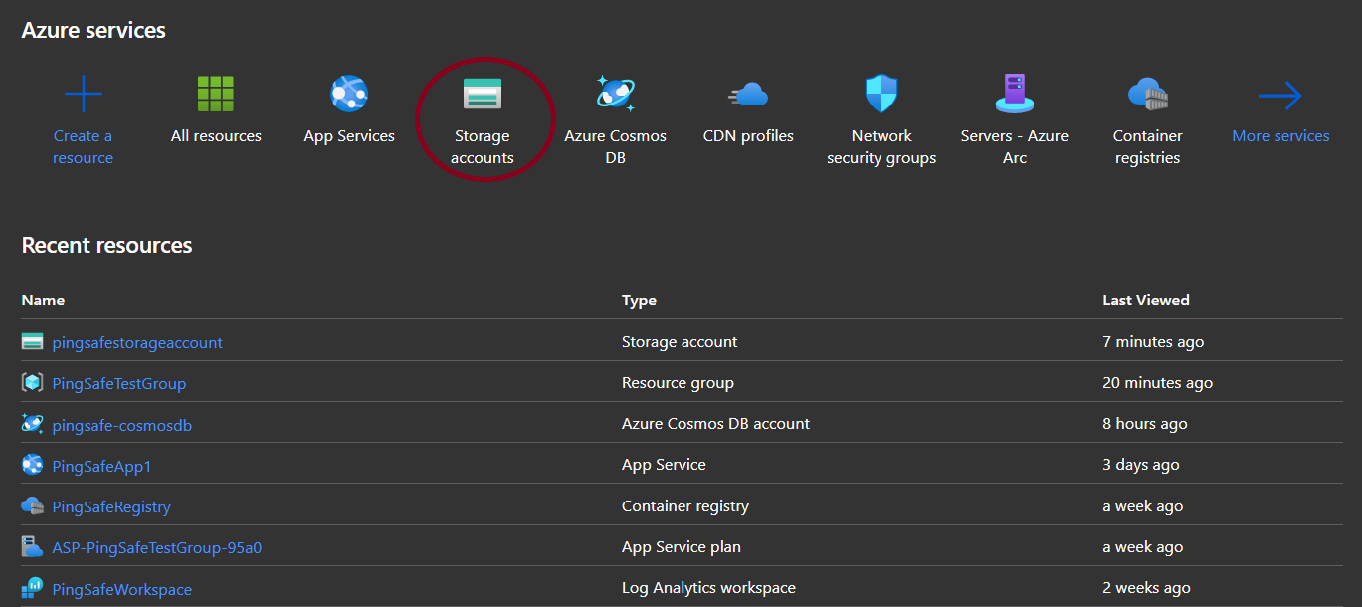Select the ASP-PingSafeTestGroup-95a0 App Service plan
The height and width of the screenshot is (607, 1362).
(x=157, y=547)
